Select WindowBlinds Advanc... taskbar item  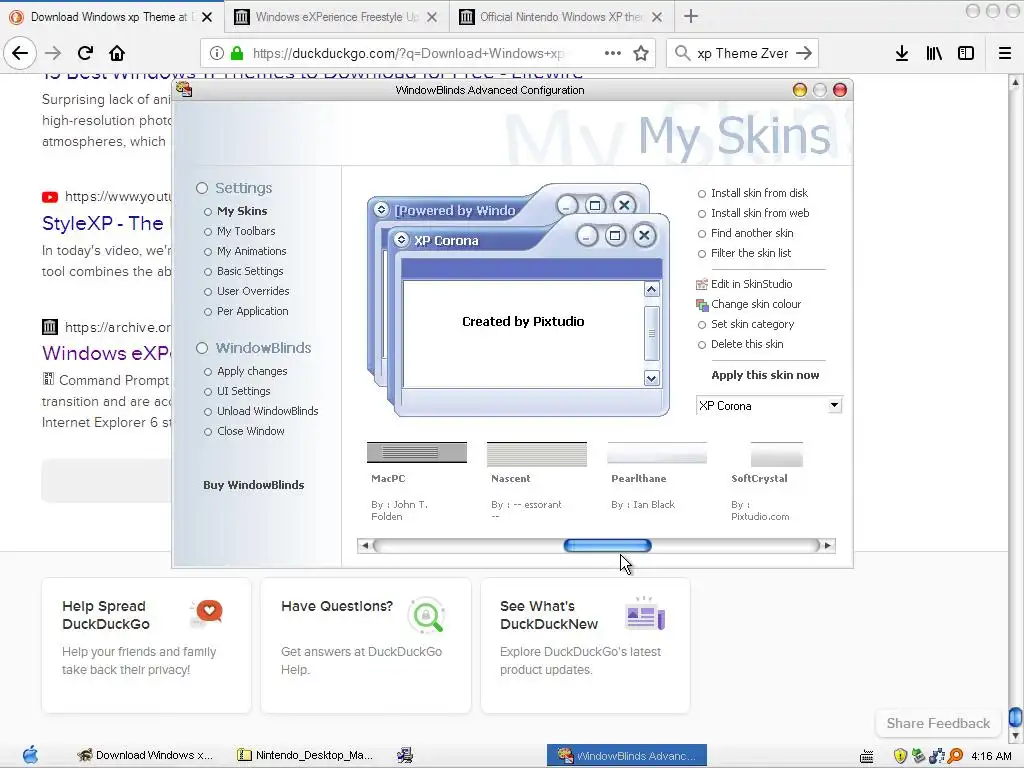[x=627, y=756]
